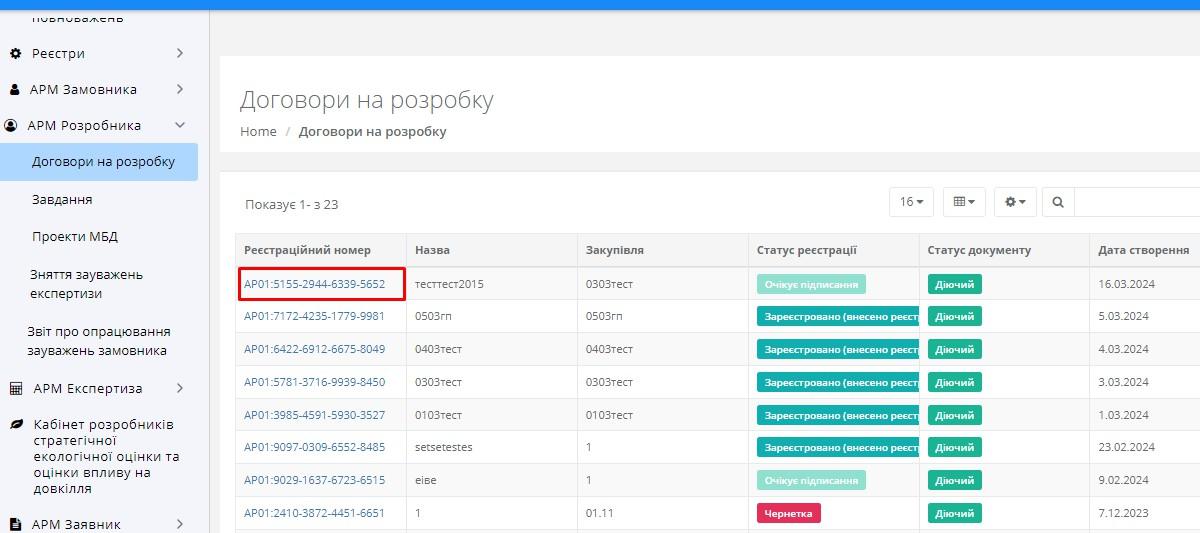This screenshot has height=533, width=1200.
Task: Select Завдання in the sidebar
Action: click(62, 199)
